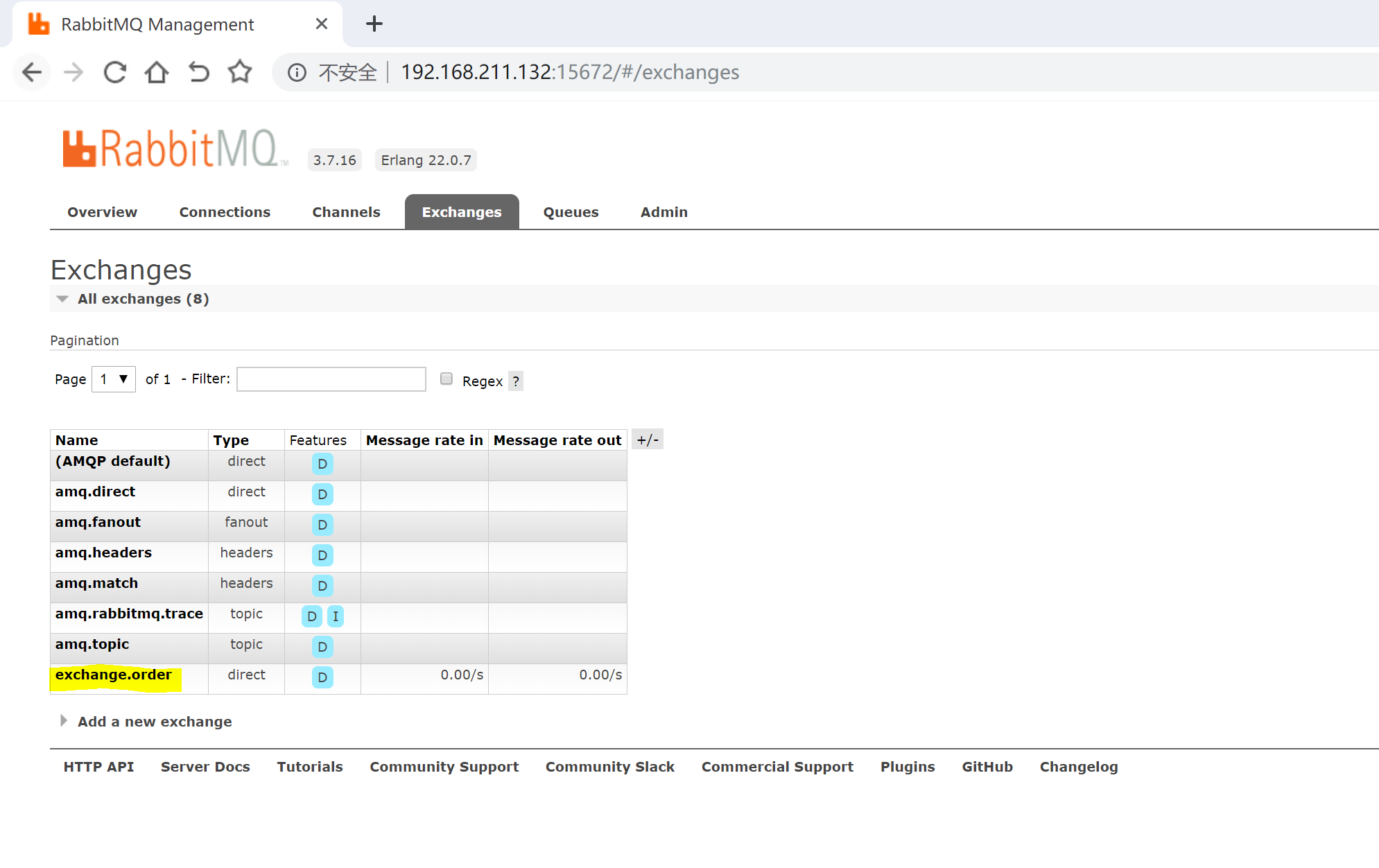Open the Tutorials footer link
This screenshot has height=868, width=1379.
(310, 767)
